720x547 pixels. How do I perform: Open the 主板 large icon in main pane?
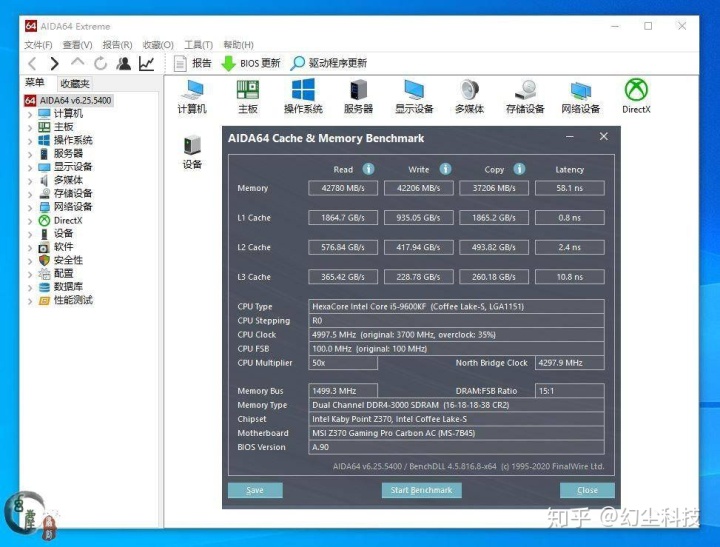pos(248,96)
